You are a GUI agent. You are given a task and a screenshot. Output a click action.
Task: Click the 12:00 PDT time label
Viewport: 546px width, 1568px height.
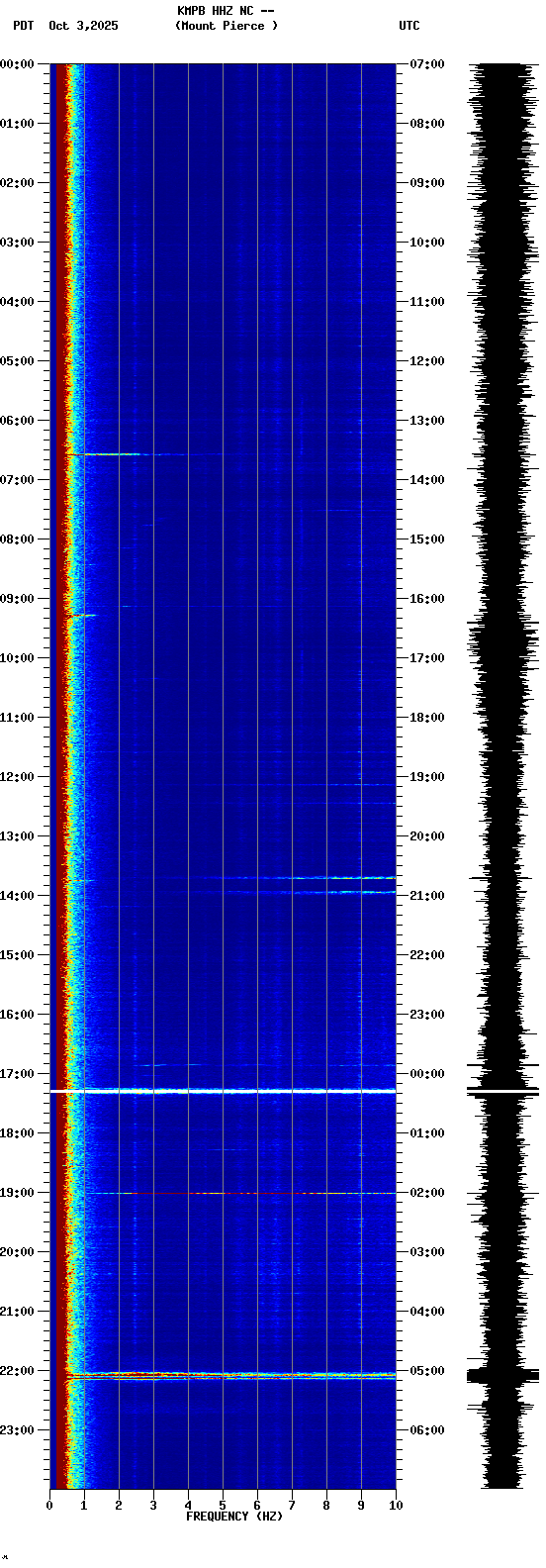17,777
